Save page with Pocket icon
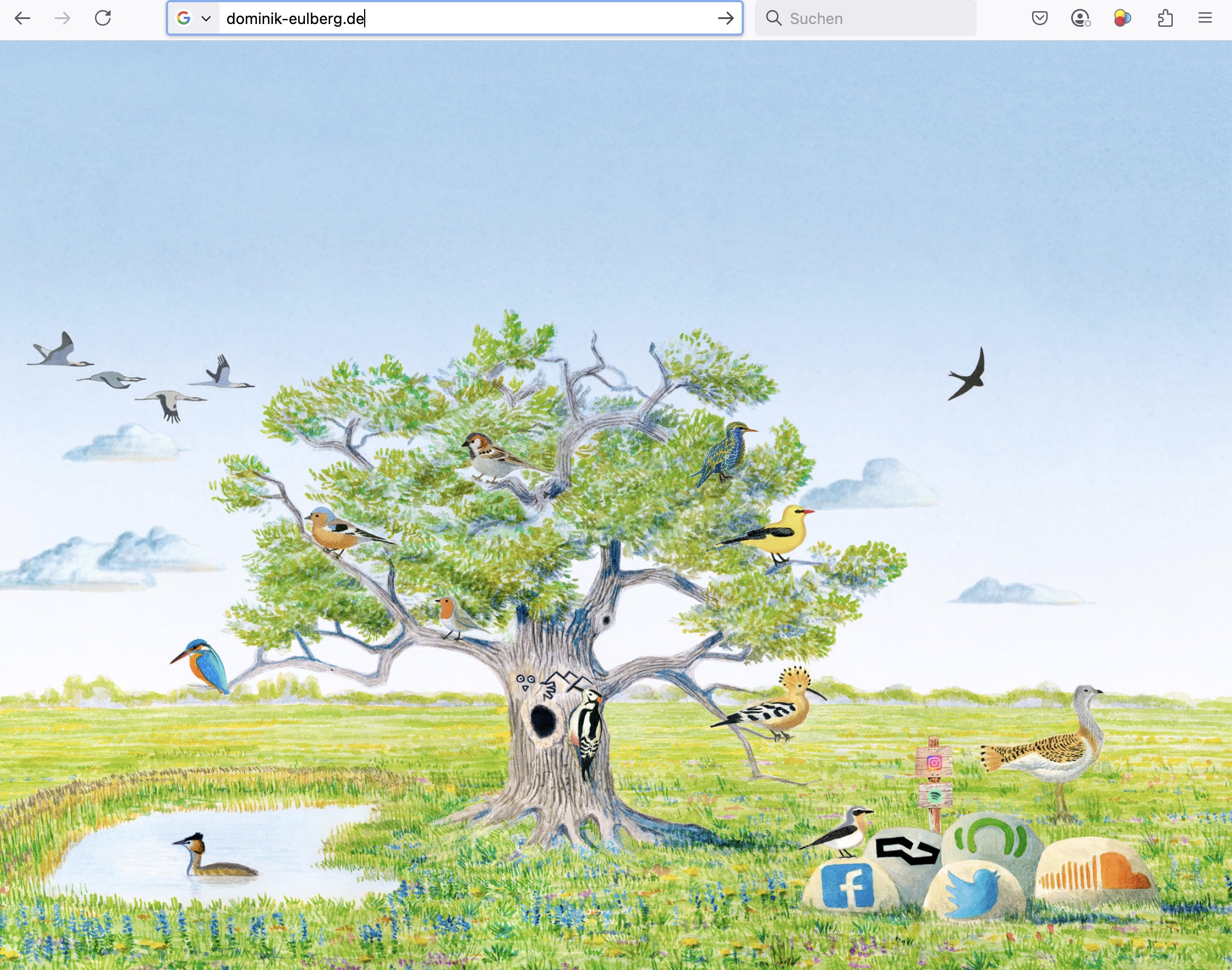Viewport: 1232px width, 970px height. (x=1040, y=18)
